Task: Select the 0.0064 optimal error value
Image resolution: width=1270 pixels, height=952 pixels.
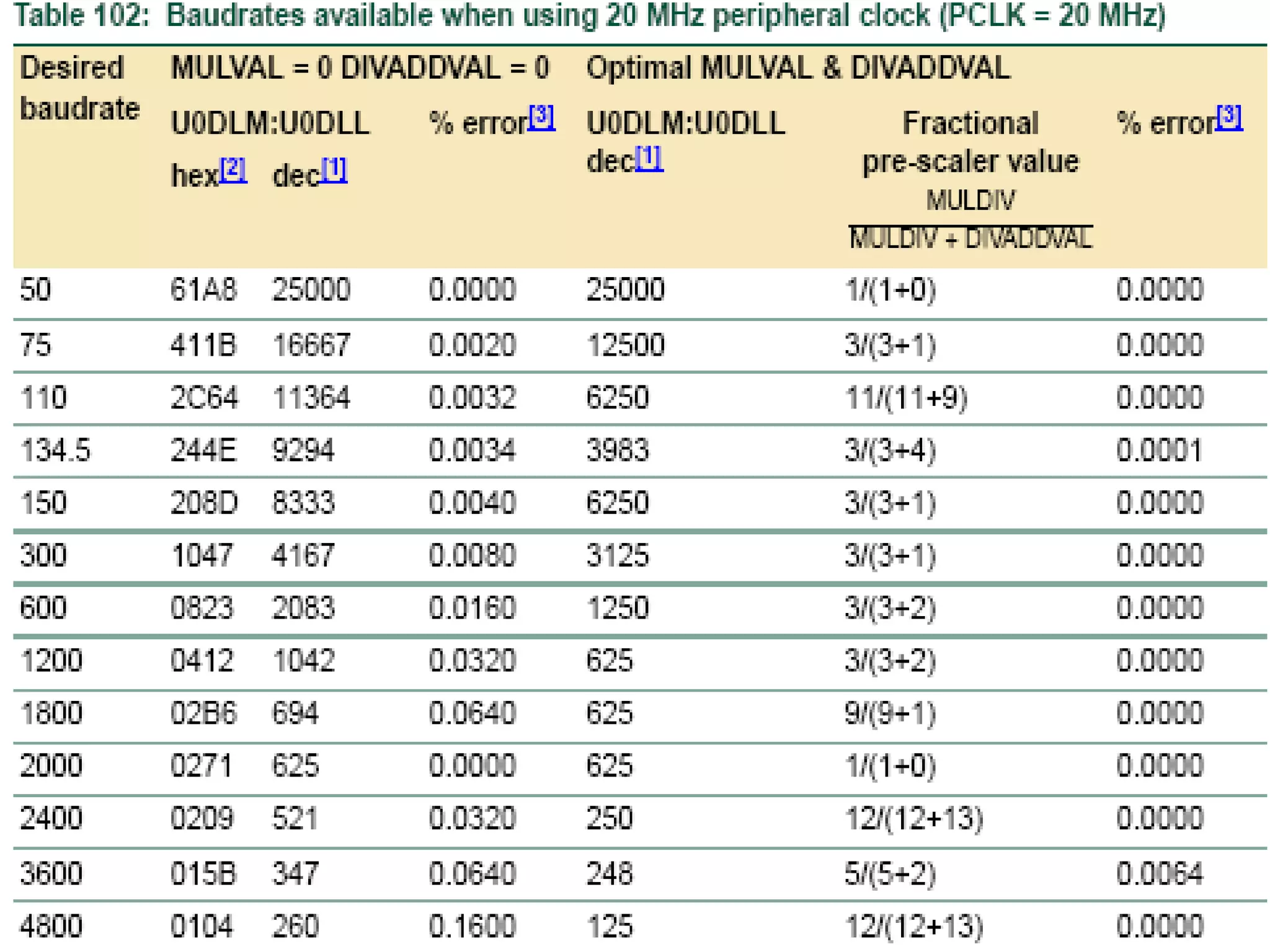Action: coord(1160,874)
